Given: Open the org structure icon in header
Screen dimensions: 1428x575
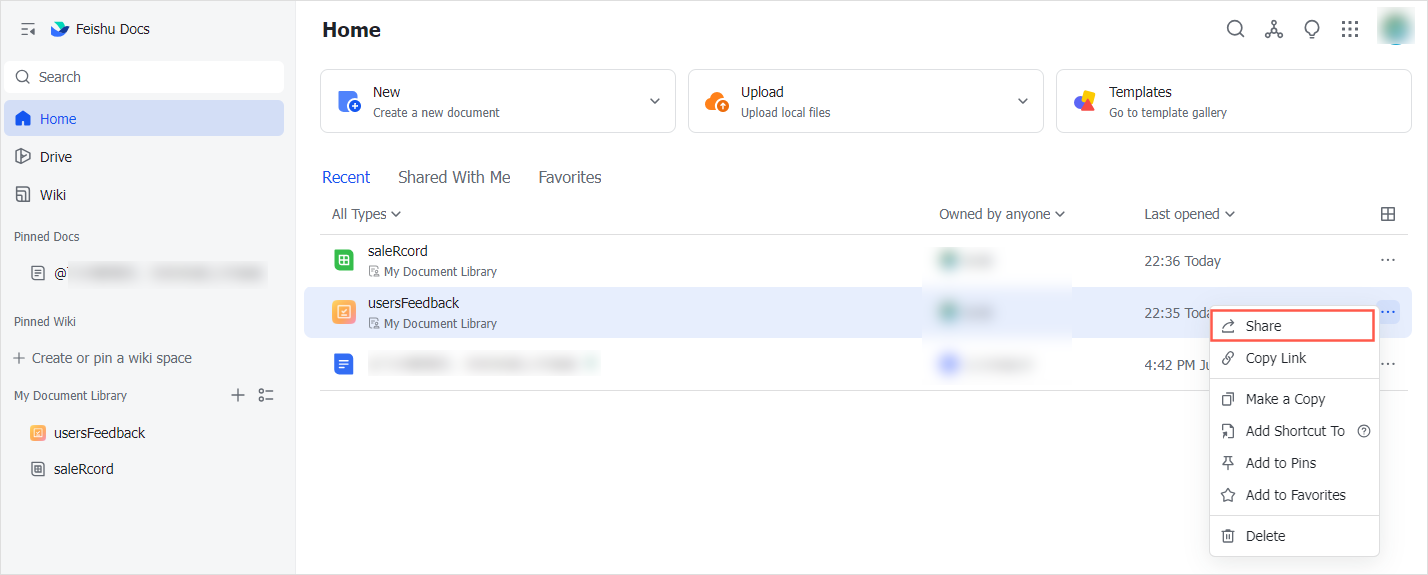Looking at the screenshot, I should [1274, 29].
